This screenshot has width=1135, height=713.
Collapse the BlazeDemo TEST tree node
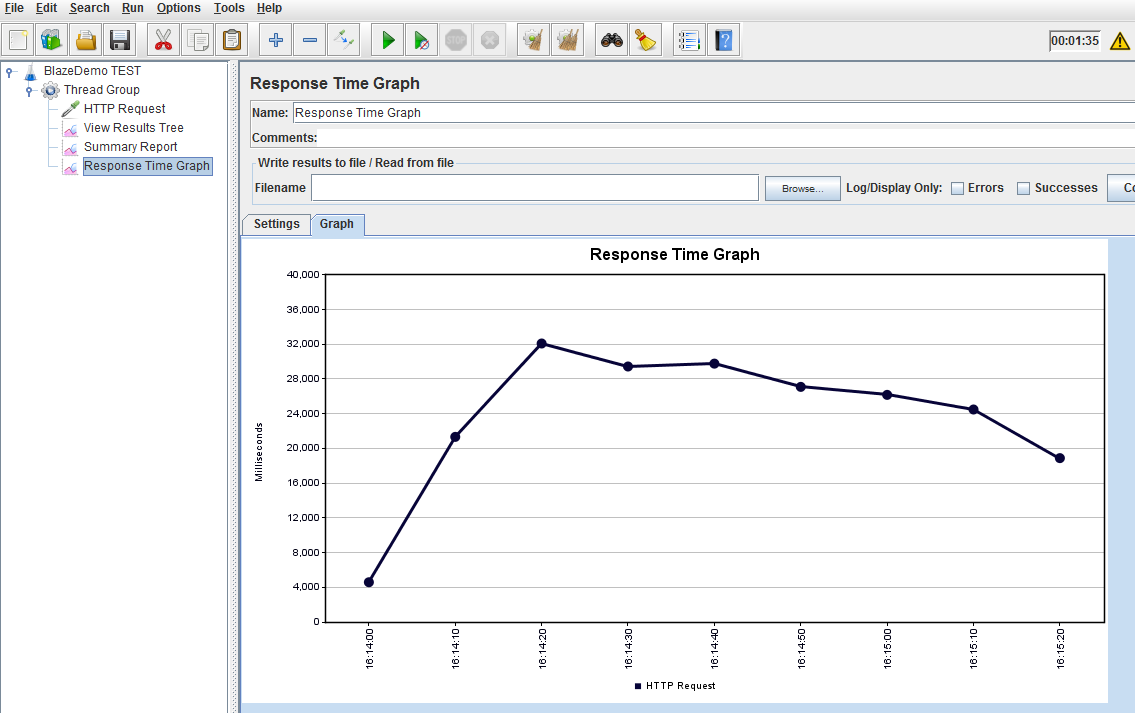(x=10, y=72)
